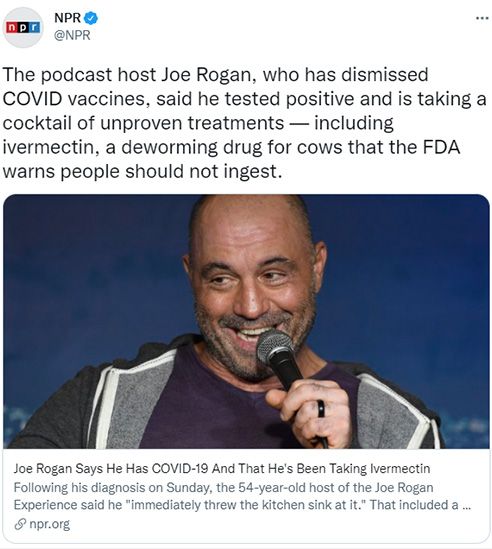
Task: Click the truncation ellipsis ending the description
Action: [466, 506]
